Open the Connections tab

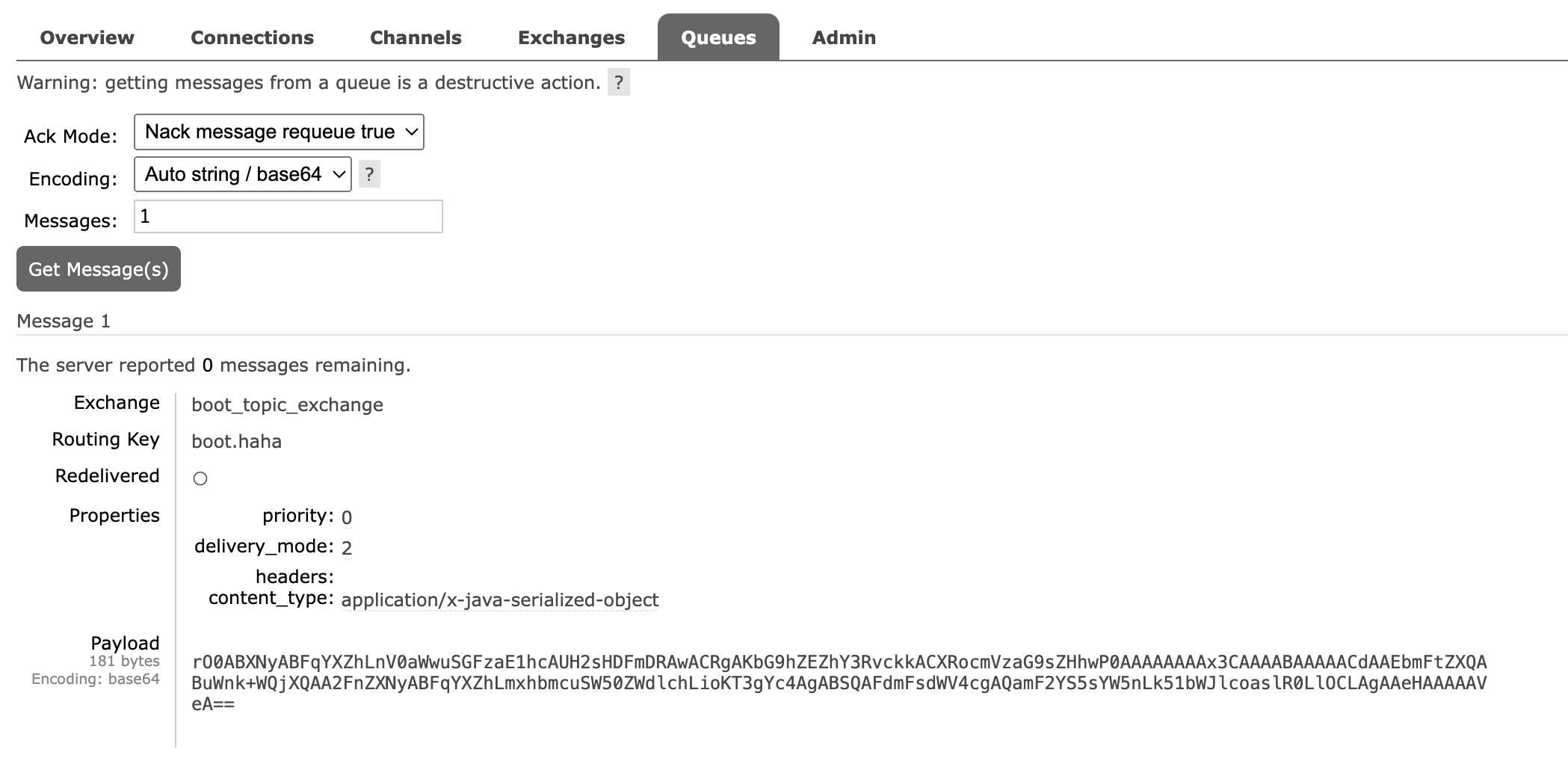point(252,37)
